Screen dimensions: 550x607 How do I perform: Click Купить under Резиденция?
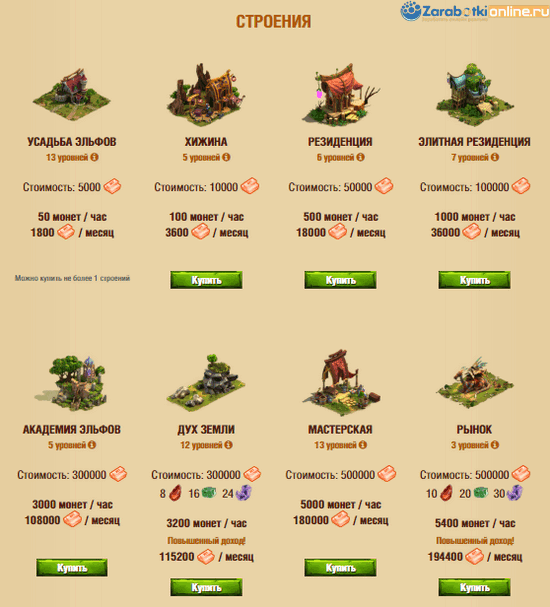[340, 280]
